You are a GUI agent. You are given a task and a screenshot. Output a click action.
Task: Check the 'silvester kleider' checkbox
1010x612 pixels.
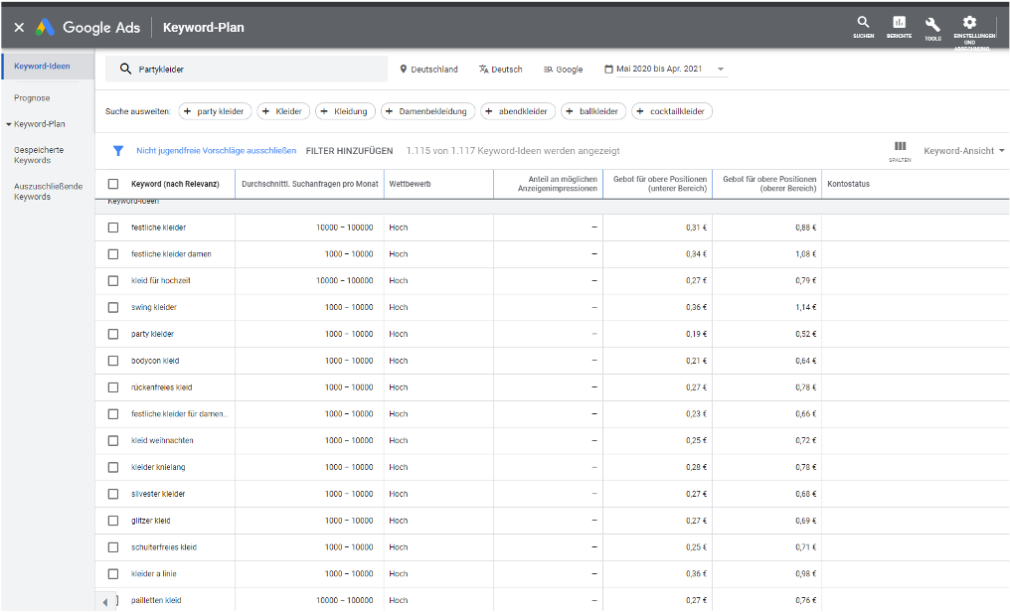point(113,494)
